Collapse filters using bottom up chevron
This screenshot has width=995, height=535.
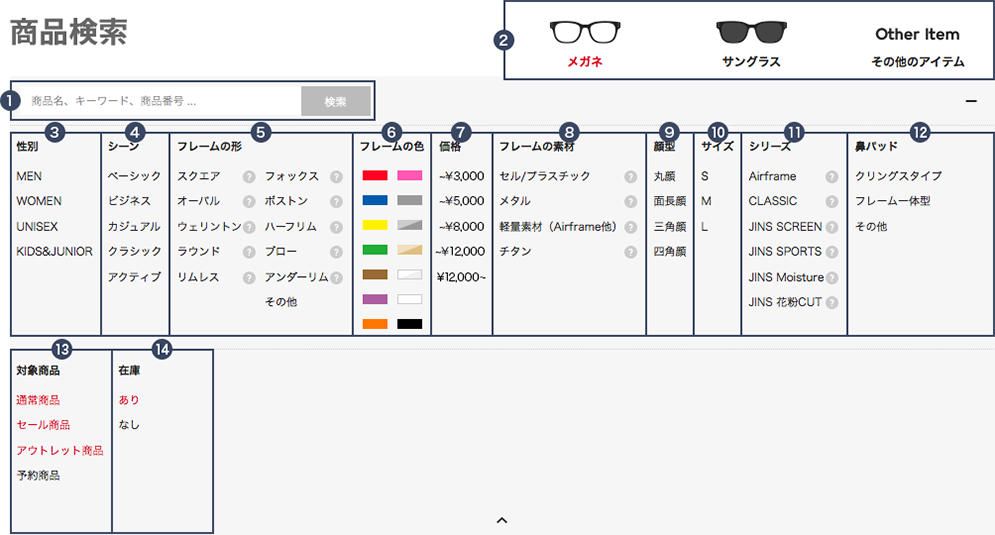pos(502,520)
